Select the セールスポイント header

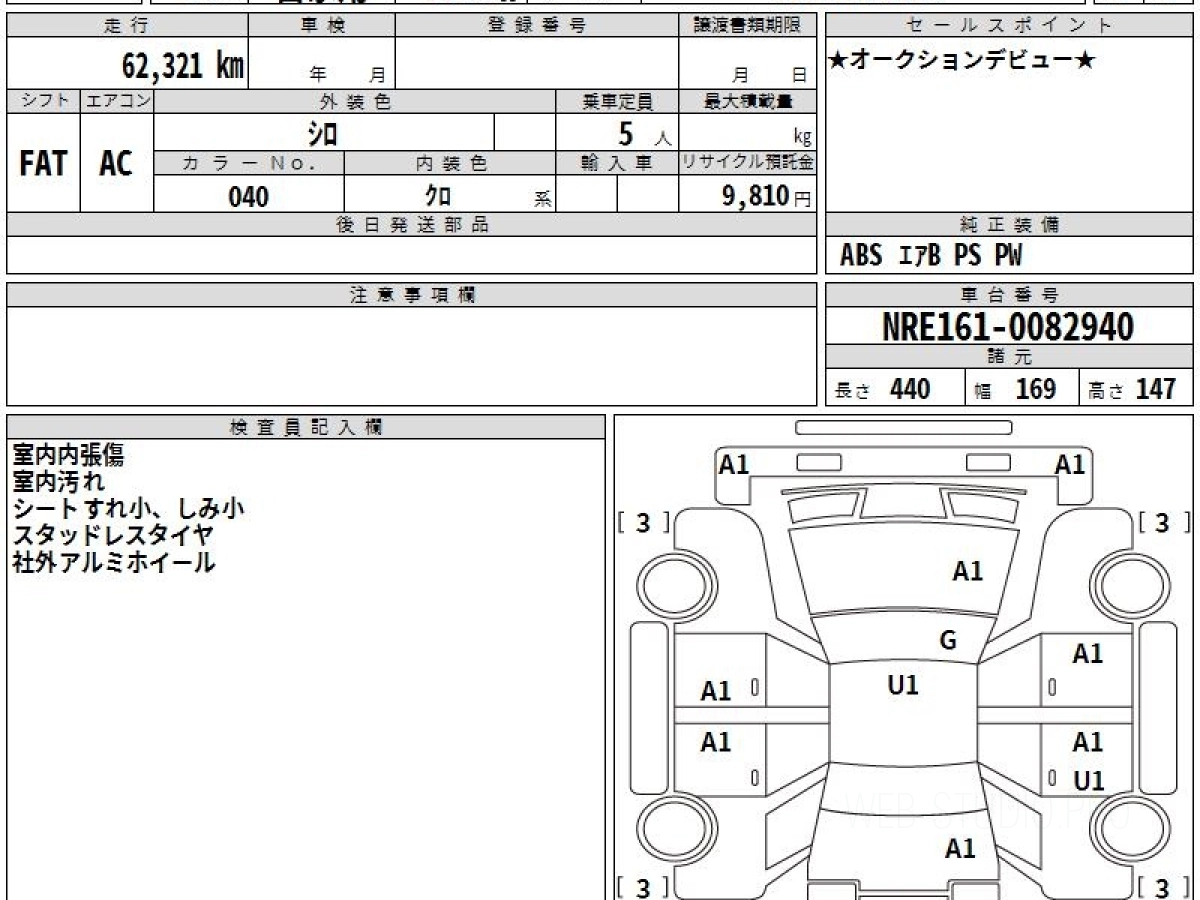[1009, 26]
